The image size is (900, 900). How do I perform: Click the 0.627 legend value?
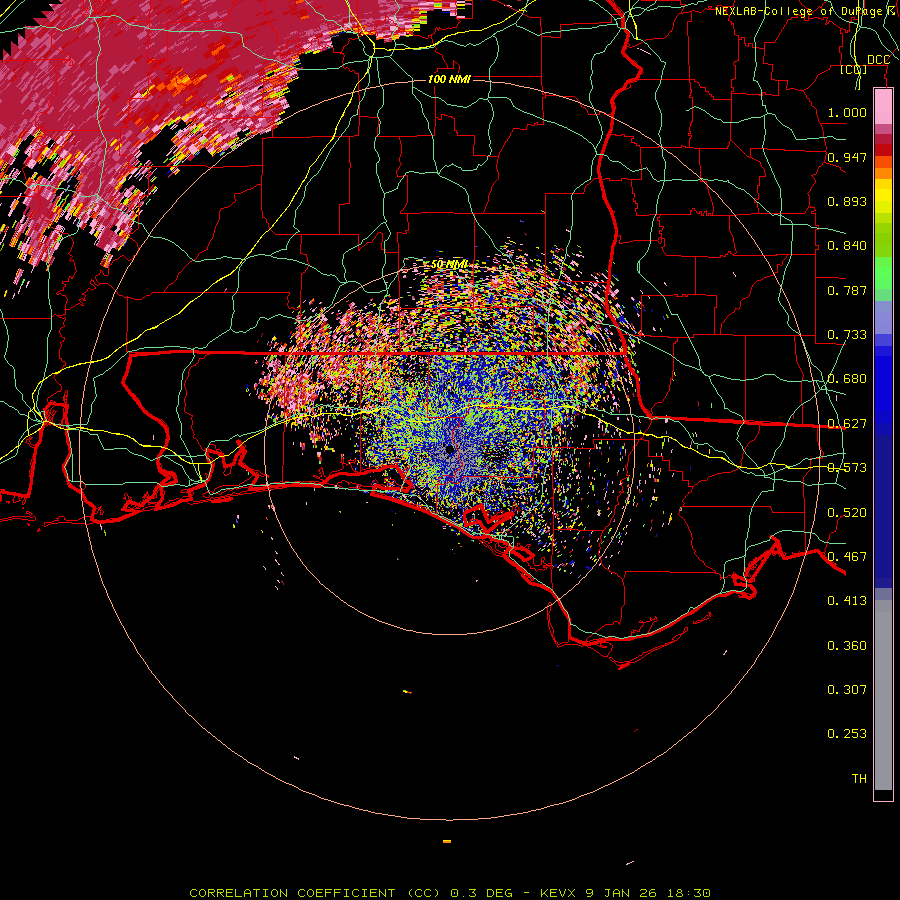[847, 424]
